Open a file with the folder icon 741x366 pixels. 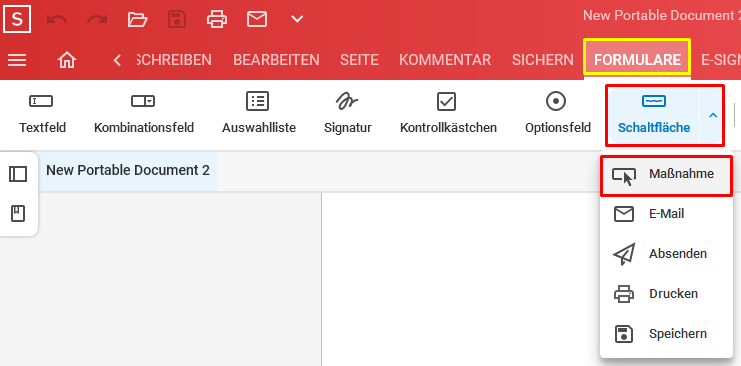(138, 19)
